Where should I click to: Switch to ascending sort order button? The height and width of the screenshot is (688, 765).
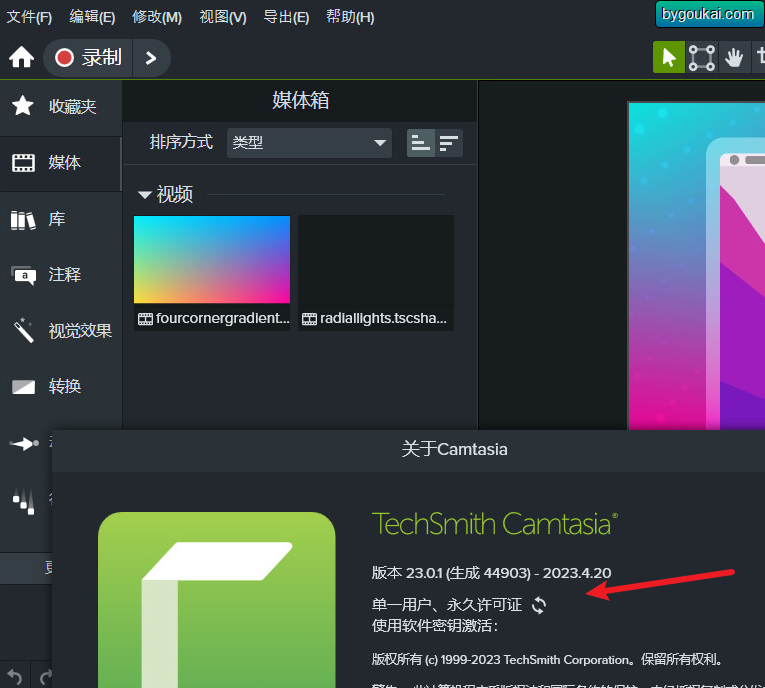[421, 143]
